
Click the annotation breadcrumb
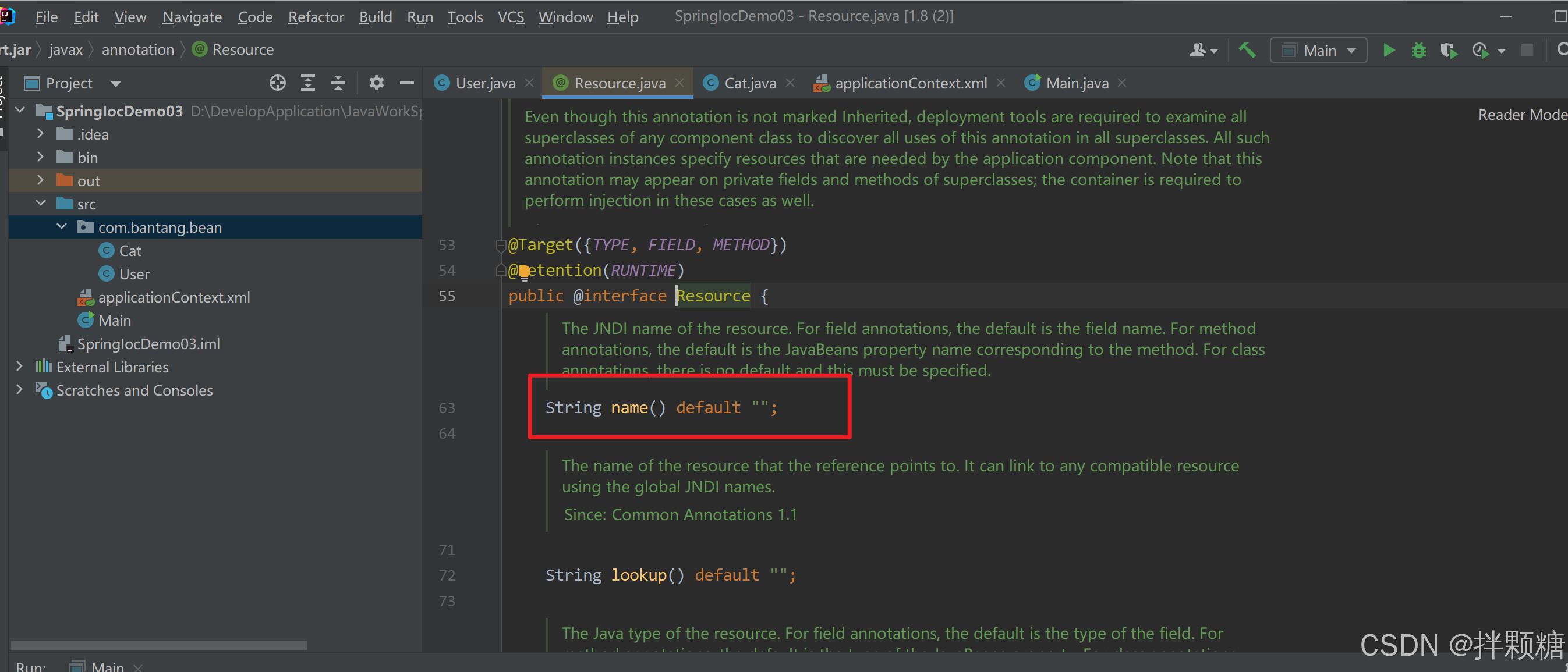(x=137, y=50)
